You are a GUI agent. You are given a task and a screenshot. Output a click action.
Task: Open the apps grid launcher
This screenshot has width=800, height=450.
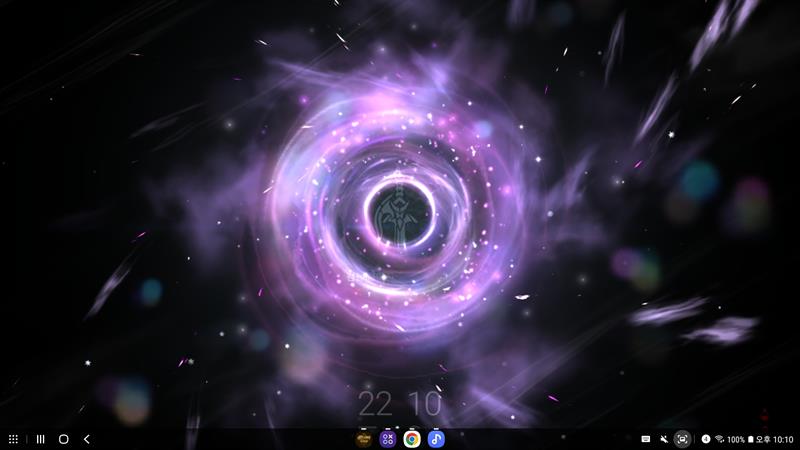[13, 439]
